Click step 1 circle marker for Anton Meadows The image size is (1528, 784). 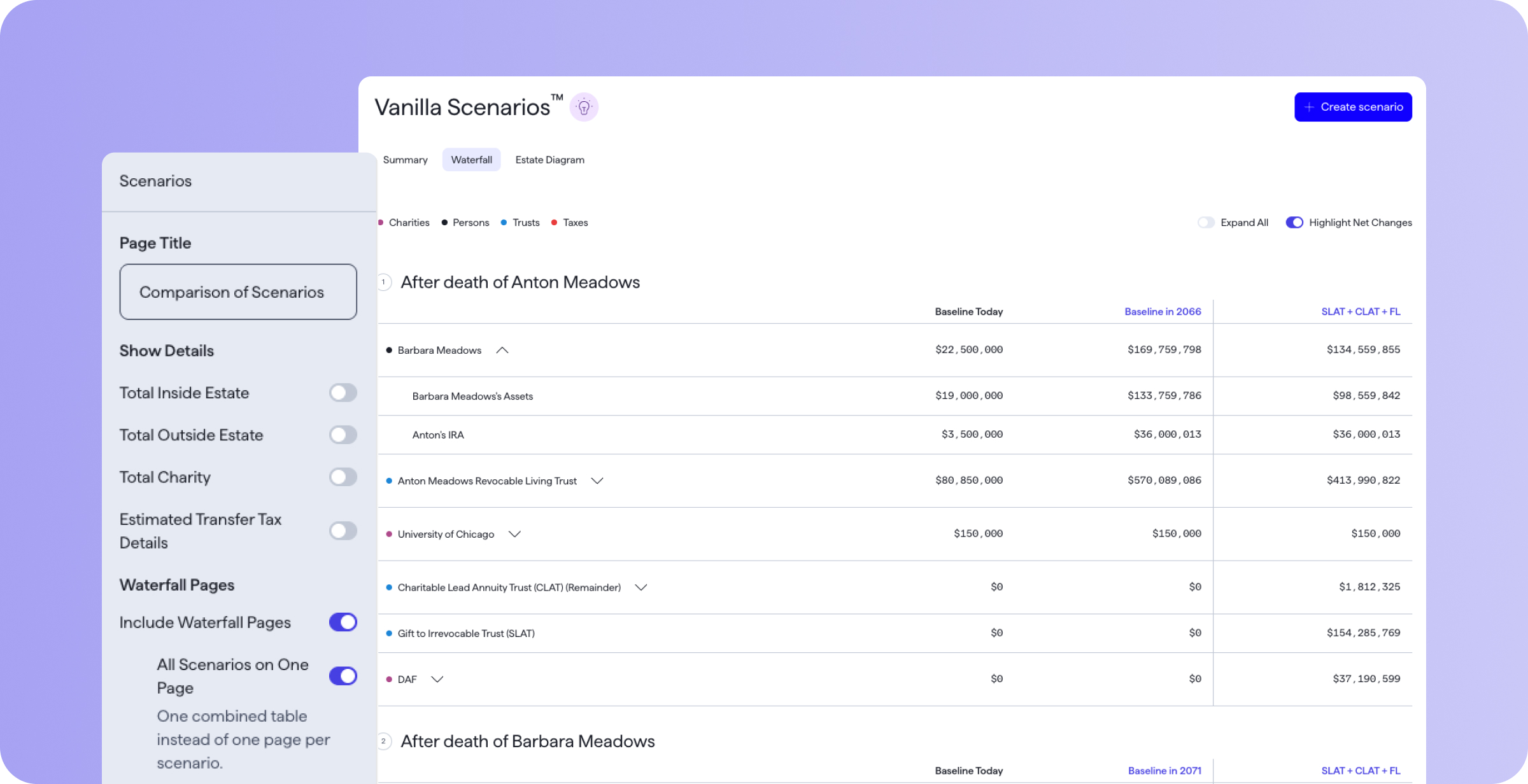click(x=383, y=282)
